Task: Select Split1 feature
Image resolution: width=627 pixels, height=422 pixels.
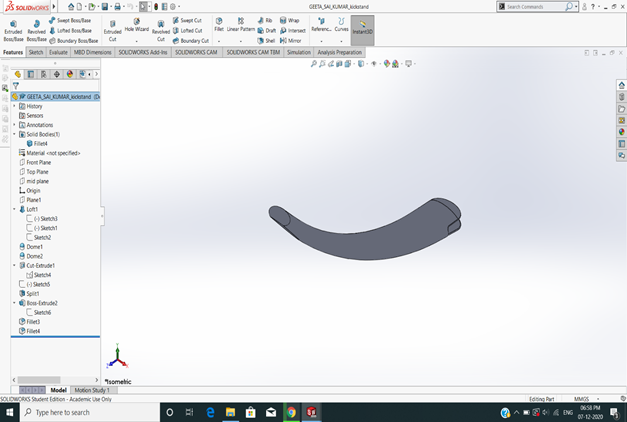Action: click(x=29, y=294)
